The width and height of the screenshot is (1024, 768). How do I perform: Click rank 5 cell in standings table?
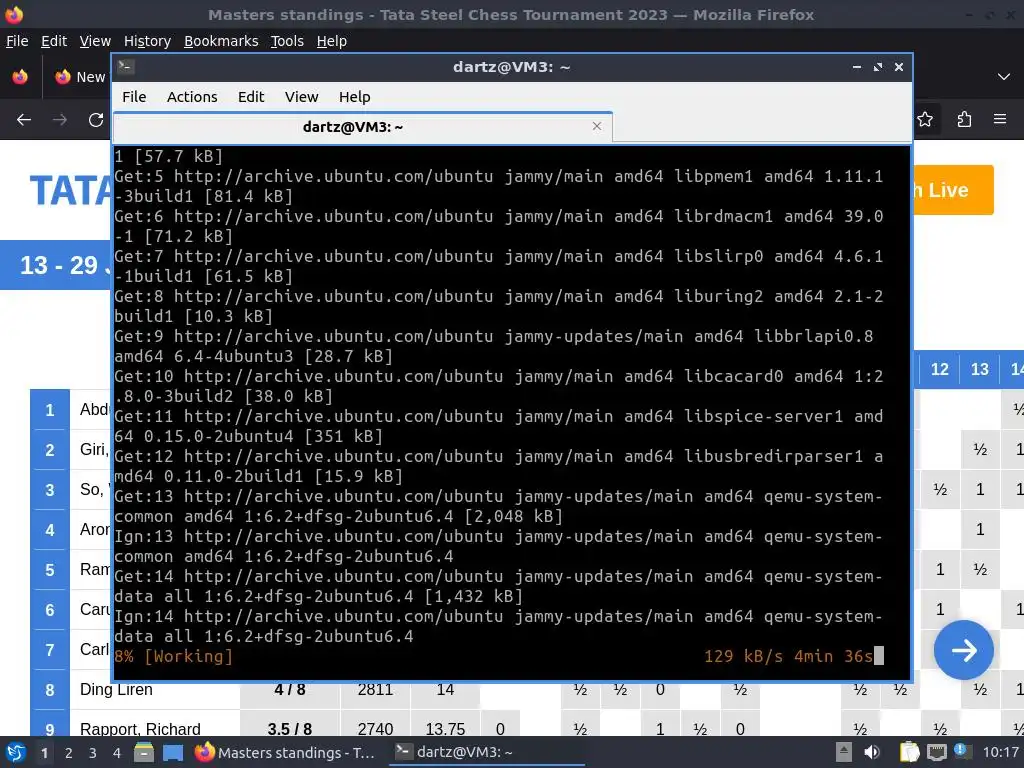pos(50,570)
